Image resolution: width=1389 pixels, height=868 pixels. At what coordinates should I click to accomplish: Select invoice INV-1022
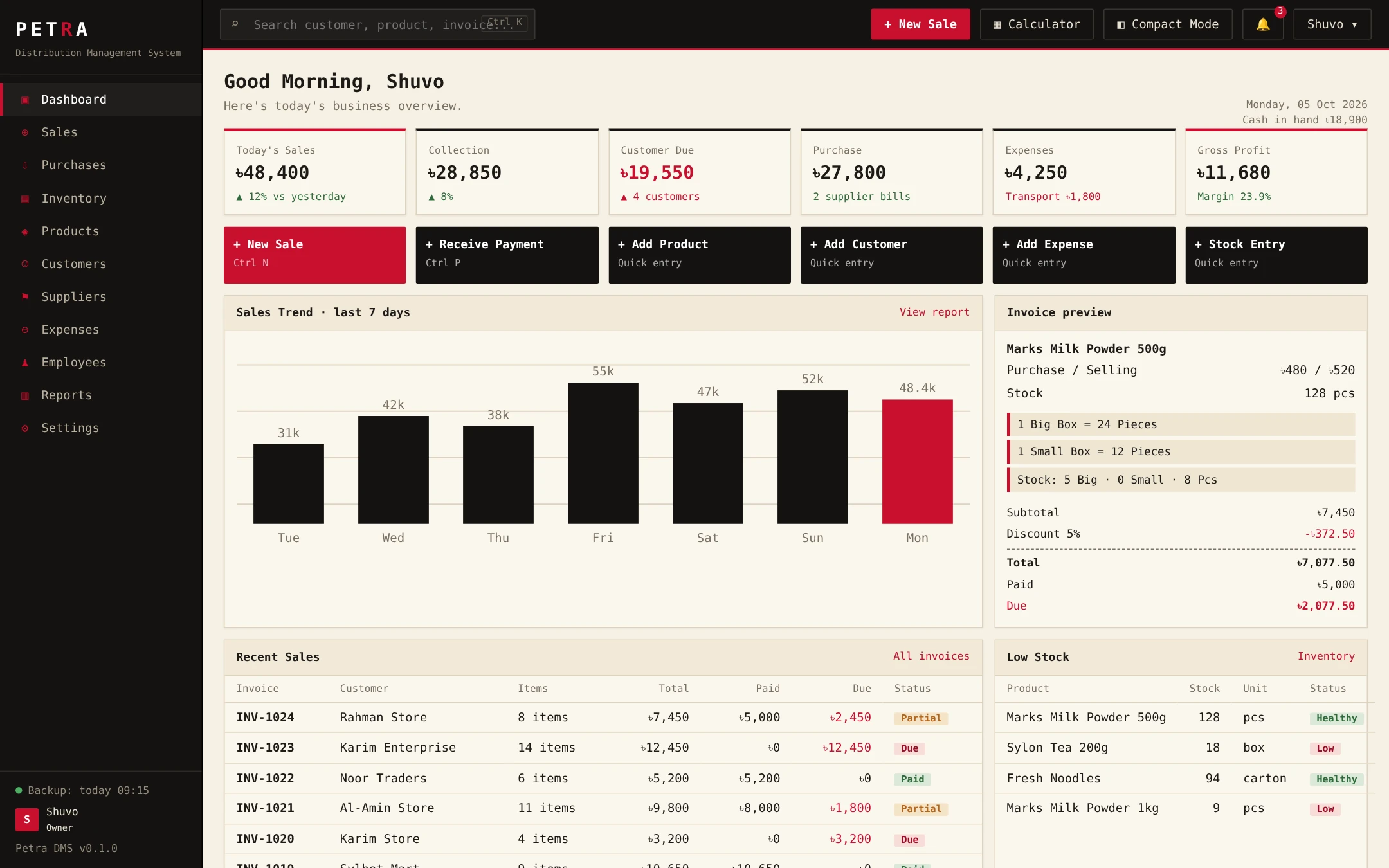(x=265, y=779)
